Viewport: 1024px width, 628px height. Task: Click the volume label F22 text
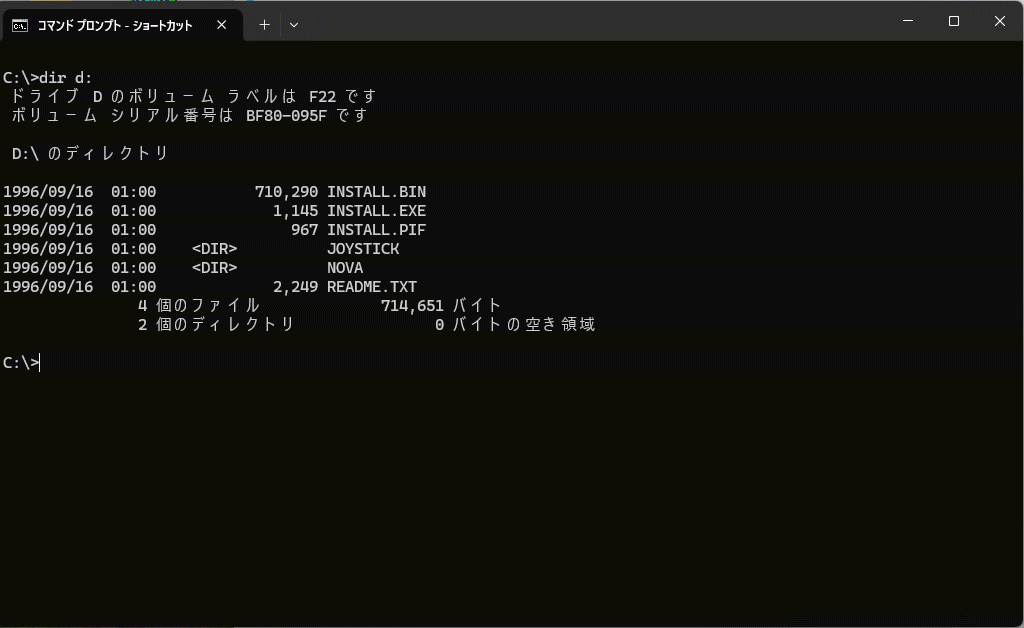point(323,97)
